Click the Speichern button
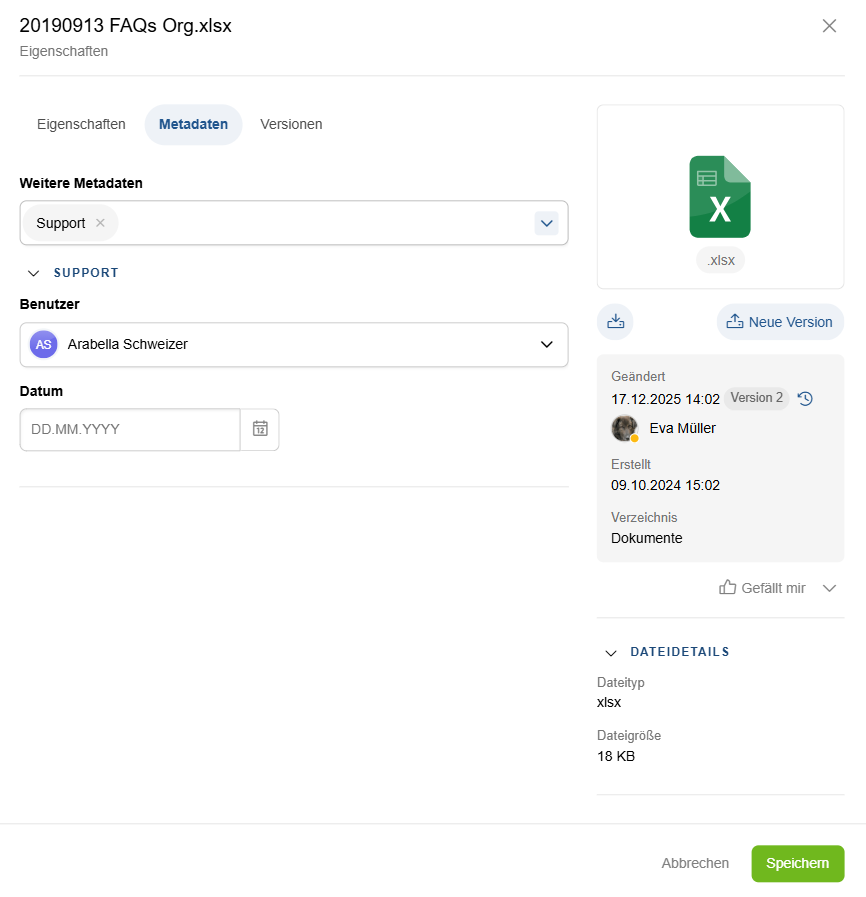Image resolution: width=866 pixels, height=897 pixels. (797, 864)
